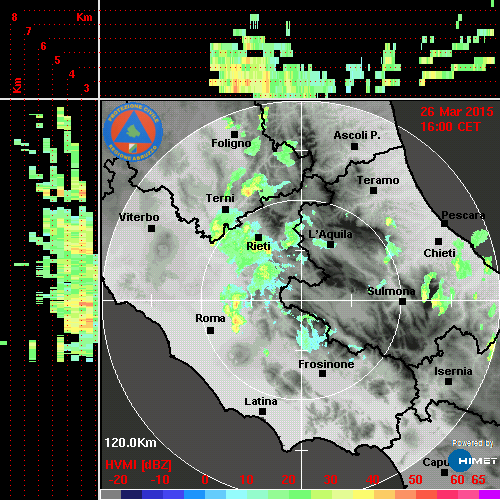Viewport: 500px width, 500px height.
Task: Click the Latina city marker square
Action: pos(262,412)
